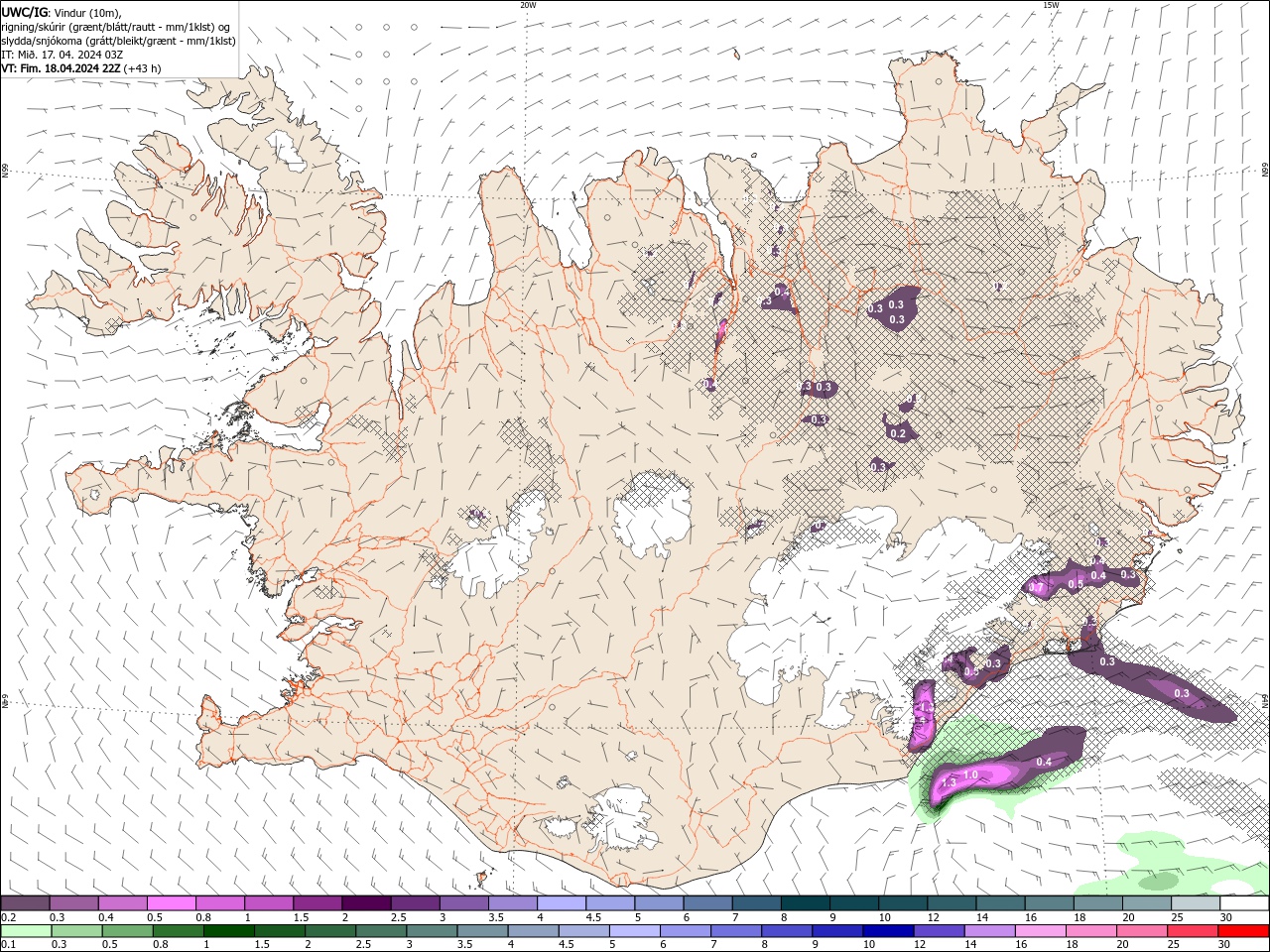Viewport: 1270px width, 952px height.
Task: Click the 'rigning/skúrir' legend description line
Action: click(x=117, y=27)
